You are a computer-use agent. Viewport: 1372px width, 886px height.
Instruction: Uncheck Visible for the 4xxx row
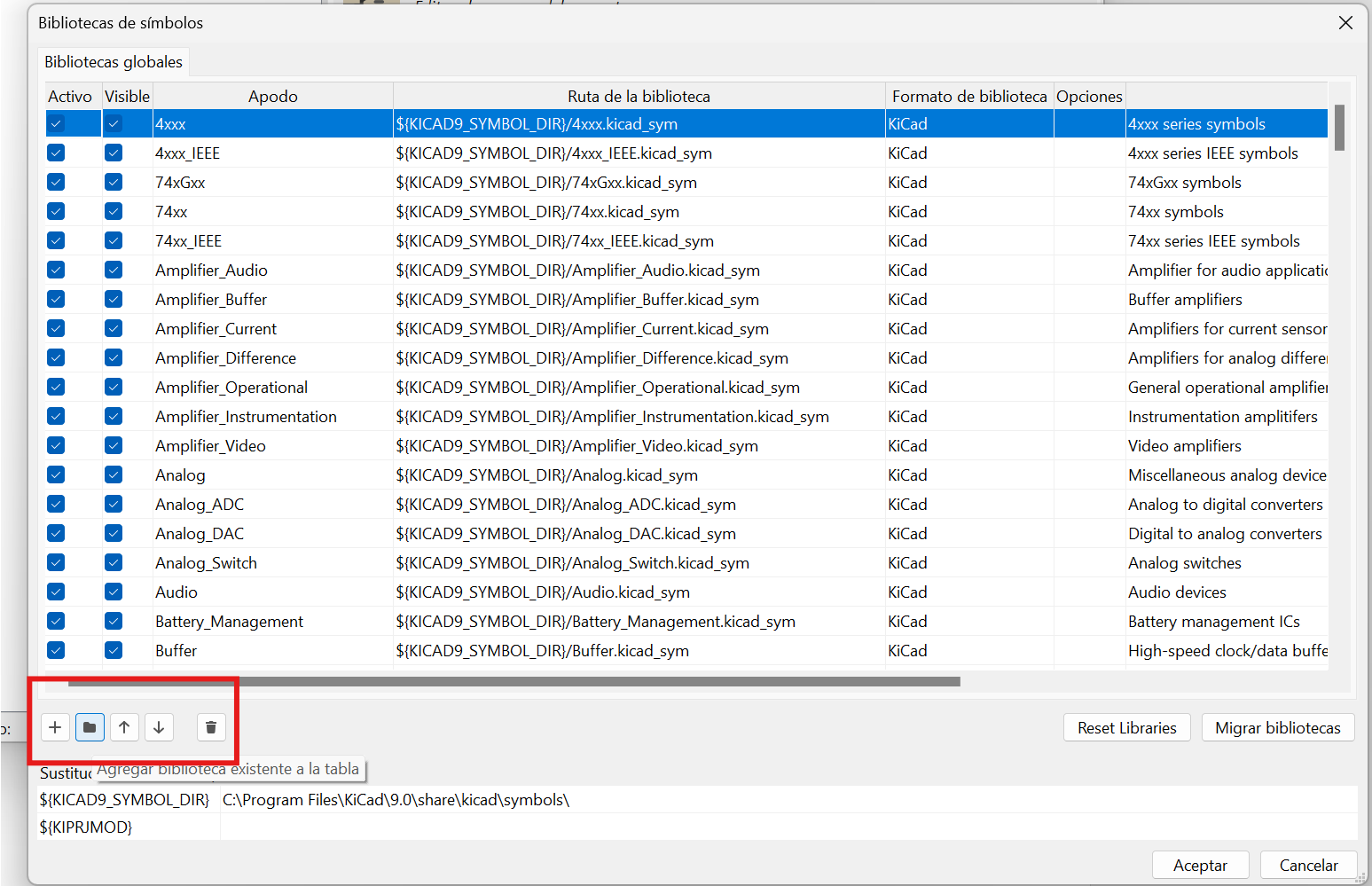click(114, 123)
